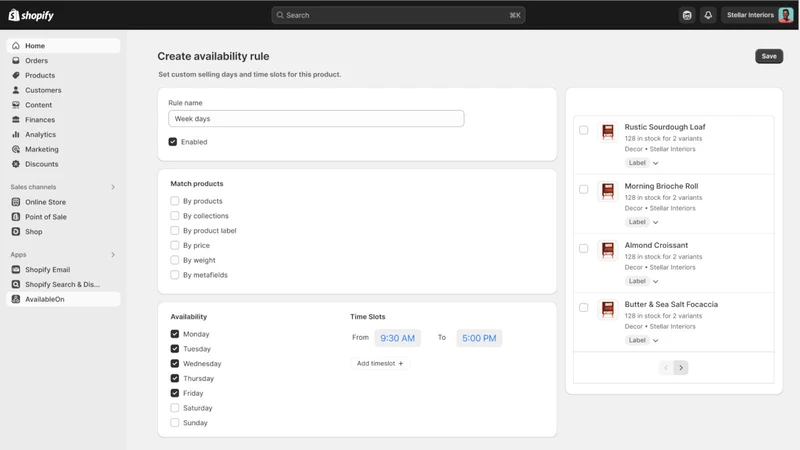Image resolution: width=800 pixels, height=450 pixels.
Task: Click the Stellar Interiors avatar
Action: point(786,15)
